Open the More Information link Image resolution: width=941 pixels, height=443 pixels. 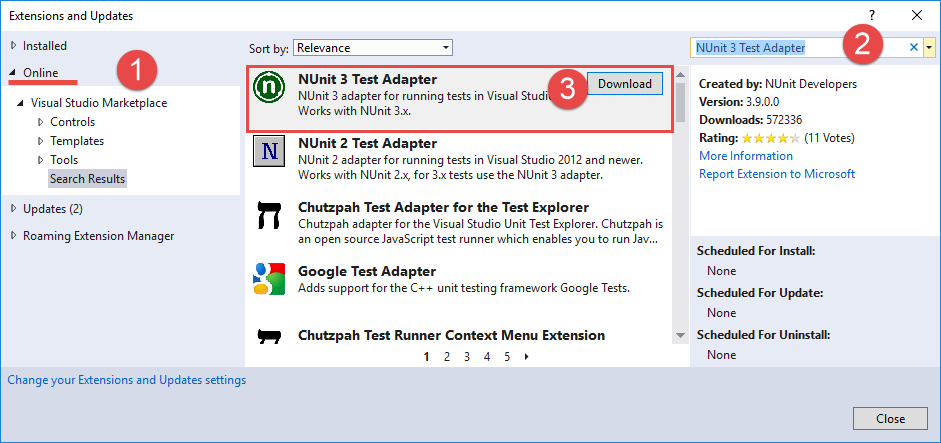tap(745, 156)
